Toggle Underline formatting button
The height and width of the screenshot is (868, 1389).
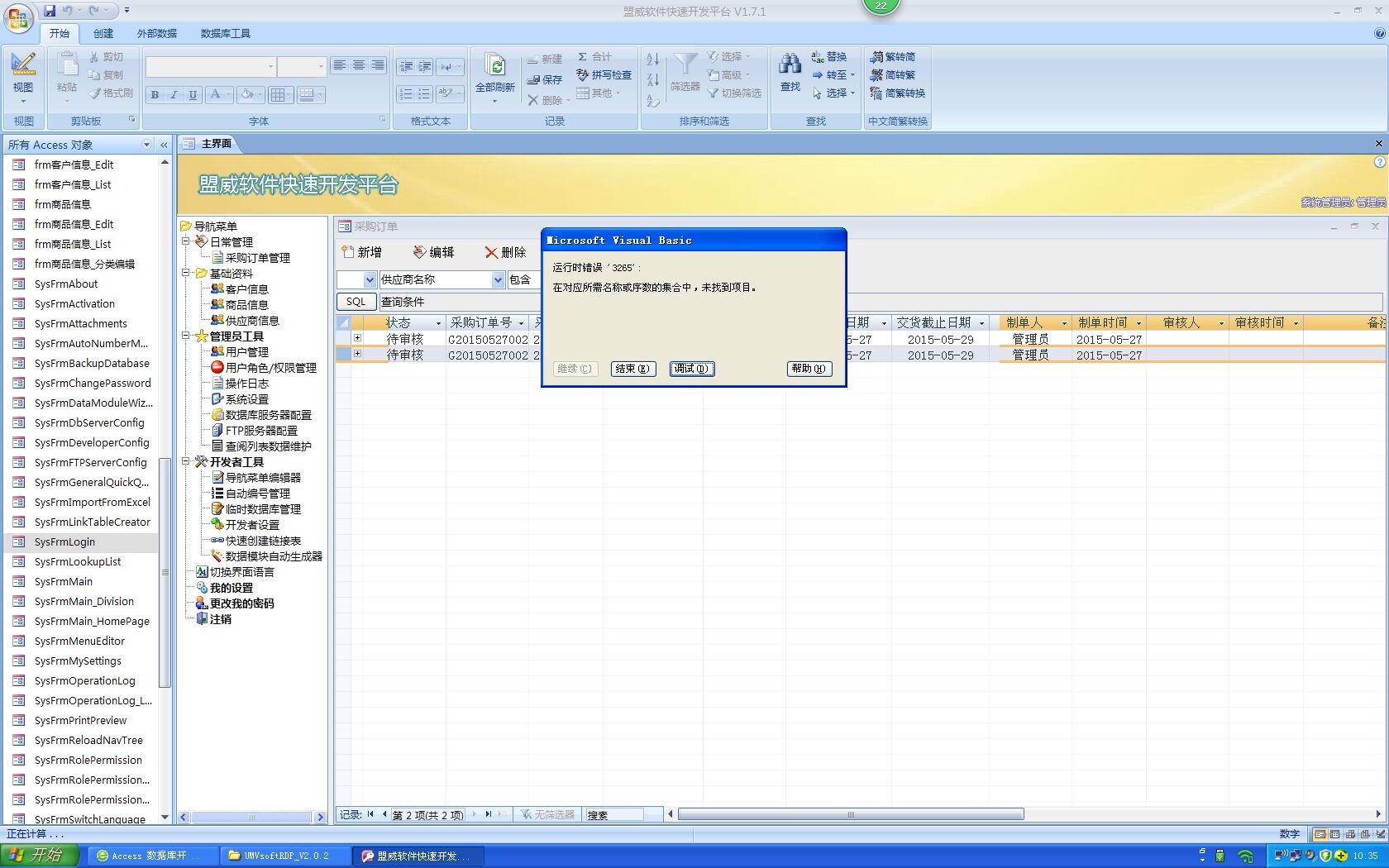pos(193,95)
